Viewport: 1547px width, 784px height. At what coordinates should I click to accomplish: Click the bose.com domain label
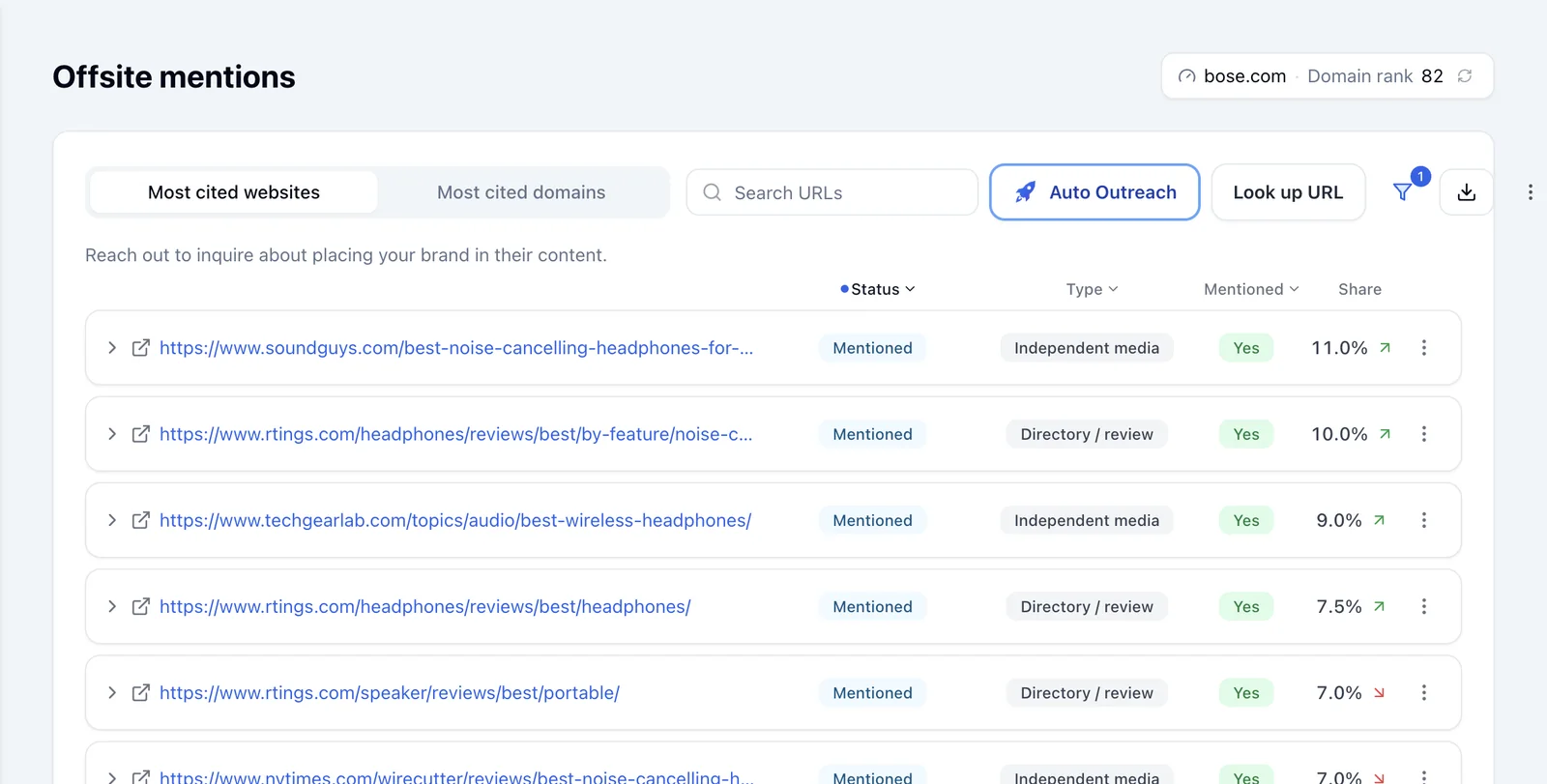point(1244,76)
